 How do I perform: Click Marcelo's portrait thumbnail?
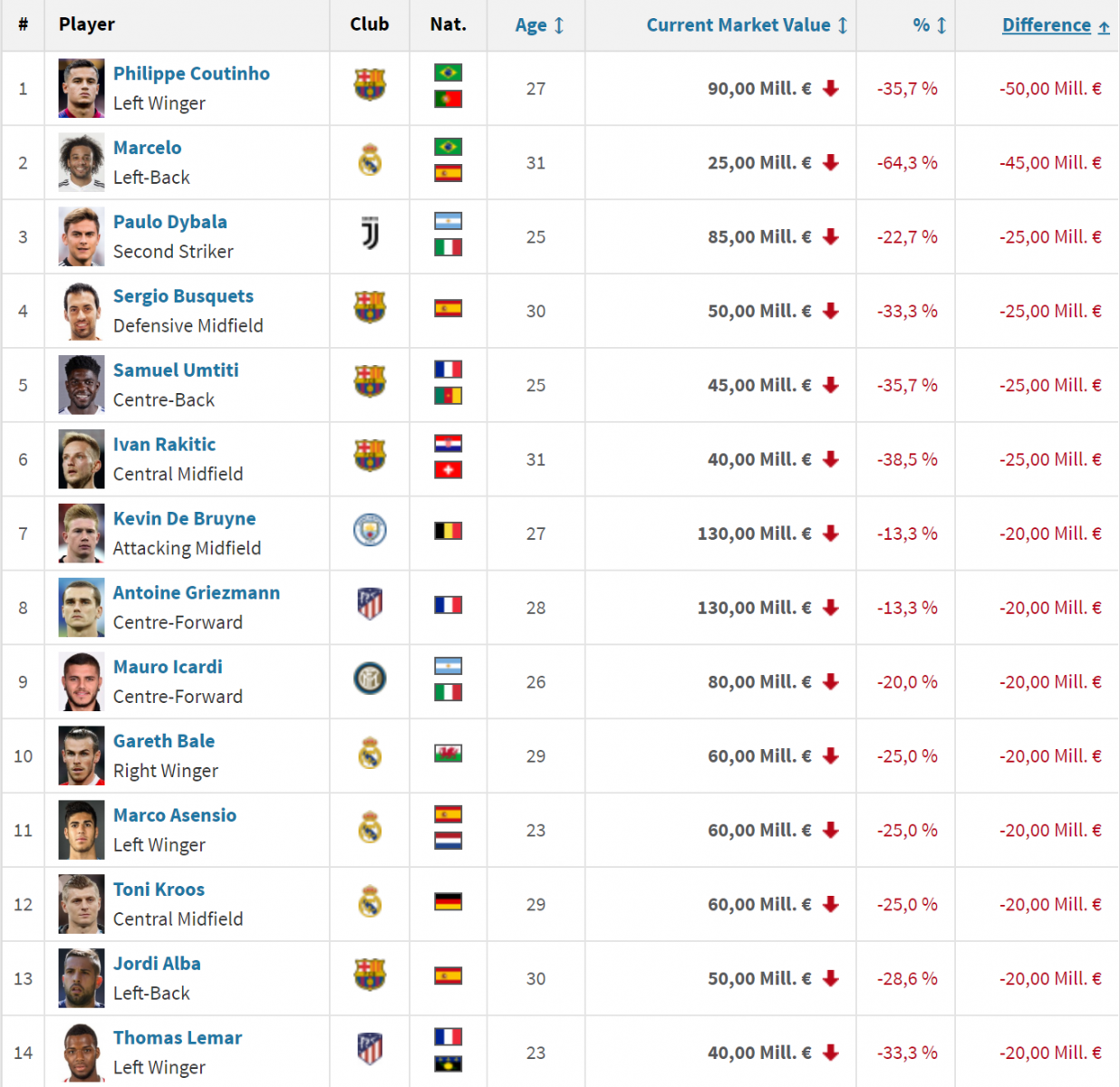82,163
